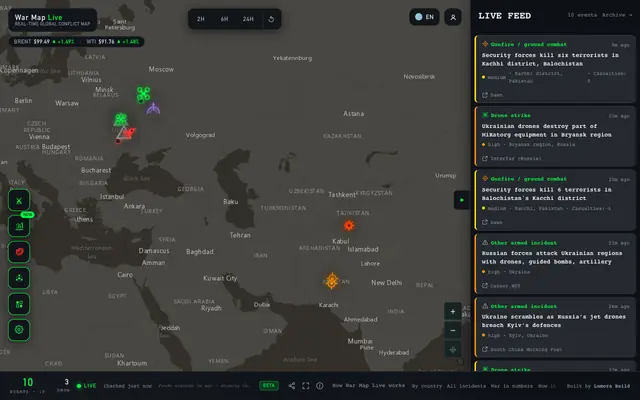The height and width of the screenshot is (400, 640).
Task: Open the grid widgets sidebar button
Action: (19, 304)
